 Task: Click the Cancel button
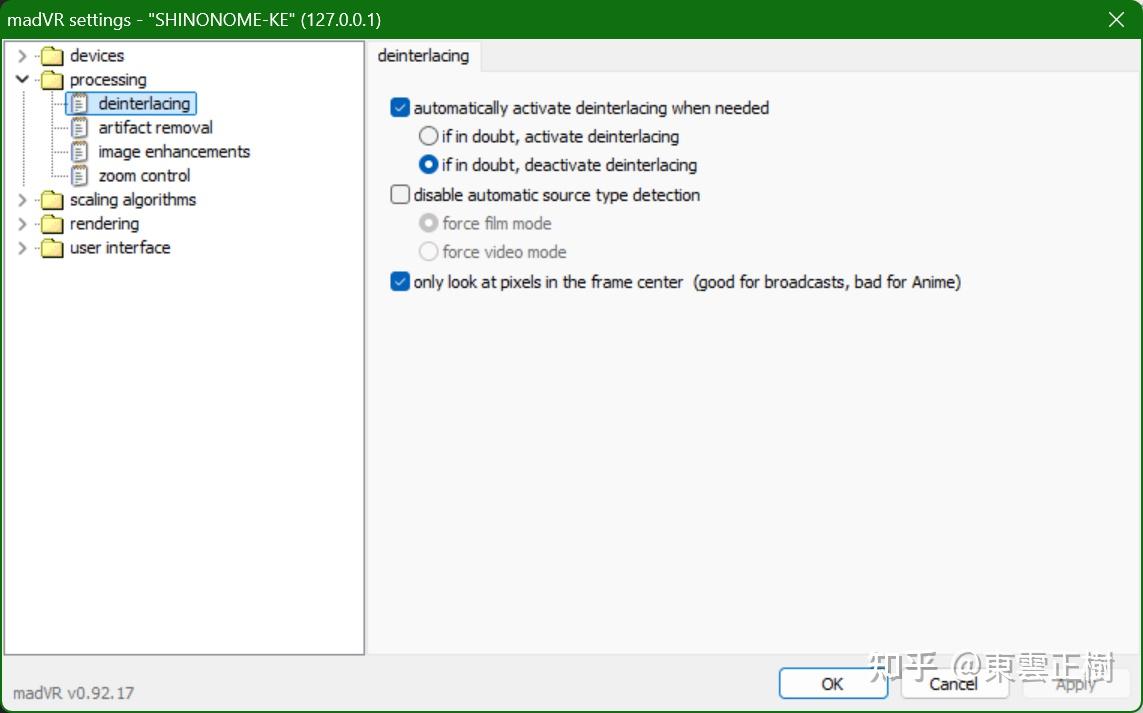point(953,684)
